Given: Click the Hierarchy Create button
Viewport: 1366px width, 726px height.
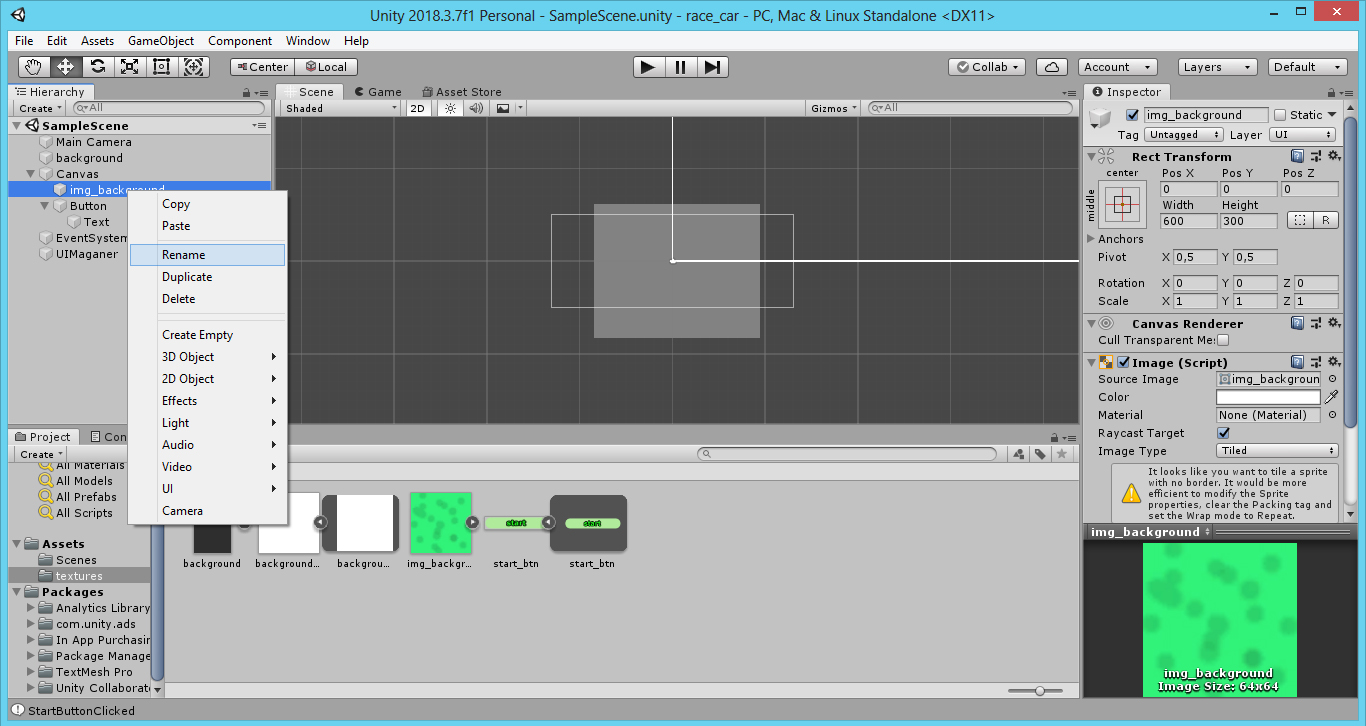Looking at the screenshot, I should (x=40, y=108).
